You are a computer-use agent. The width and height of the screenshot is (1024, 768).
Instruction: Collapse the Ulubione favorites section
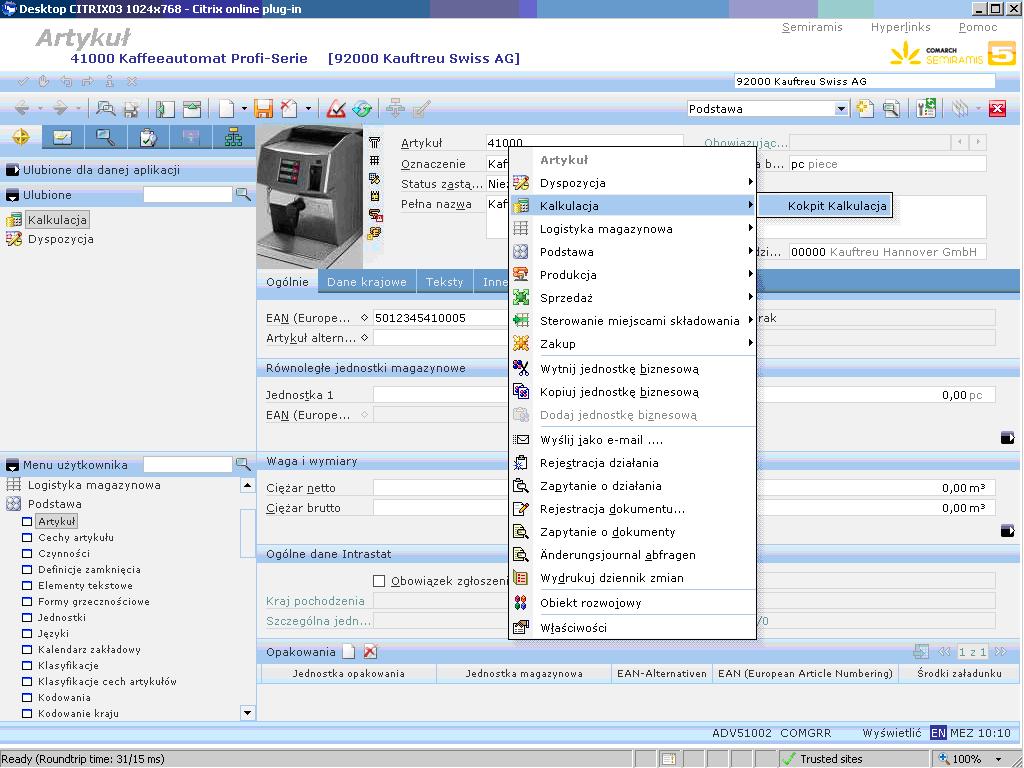[x=12, y=195]
